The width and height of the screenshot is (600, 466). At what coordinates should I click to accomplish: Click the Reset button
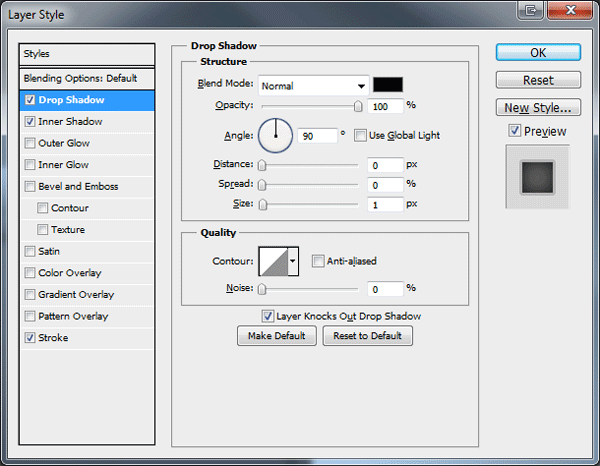pyautogui.click(x=538, y=80)
